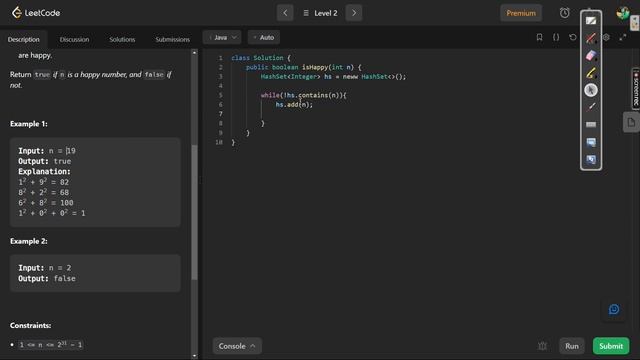Open the notes page icon on right
The width and height of the screenshot is (640, 360).
pos(631,122)
